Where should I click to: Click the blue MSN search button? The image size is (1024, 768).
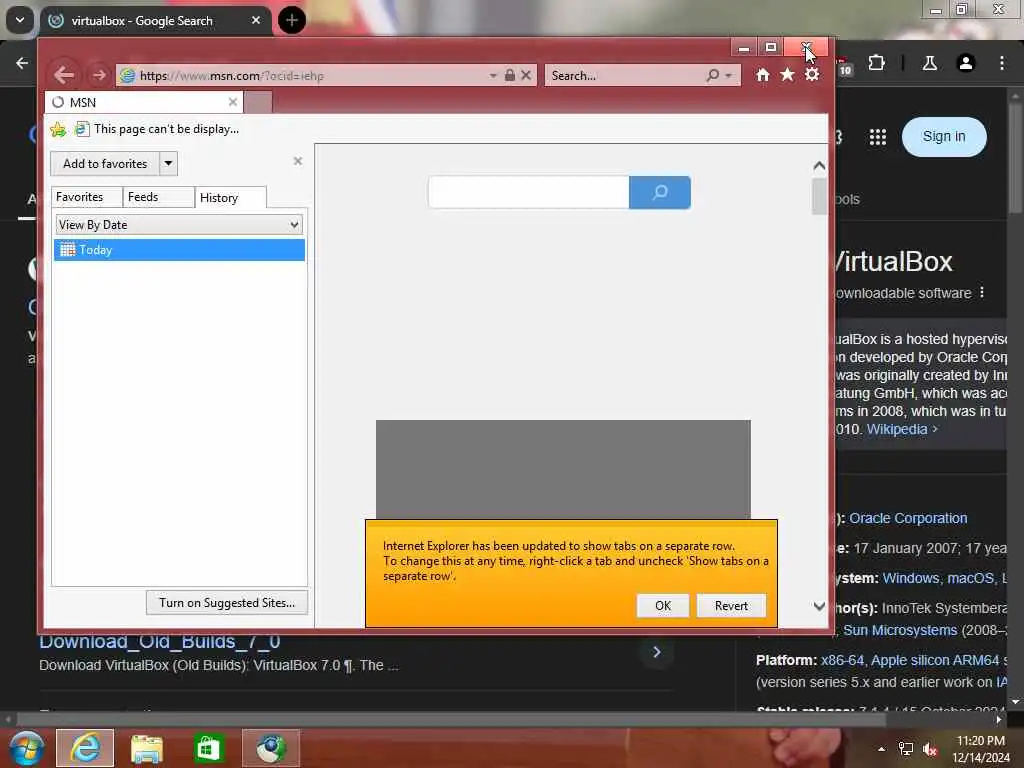(660, 193)
